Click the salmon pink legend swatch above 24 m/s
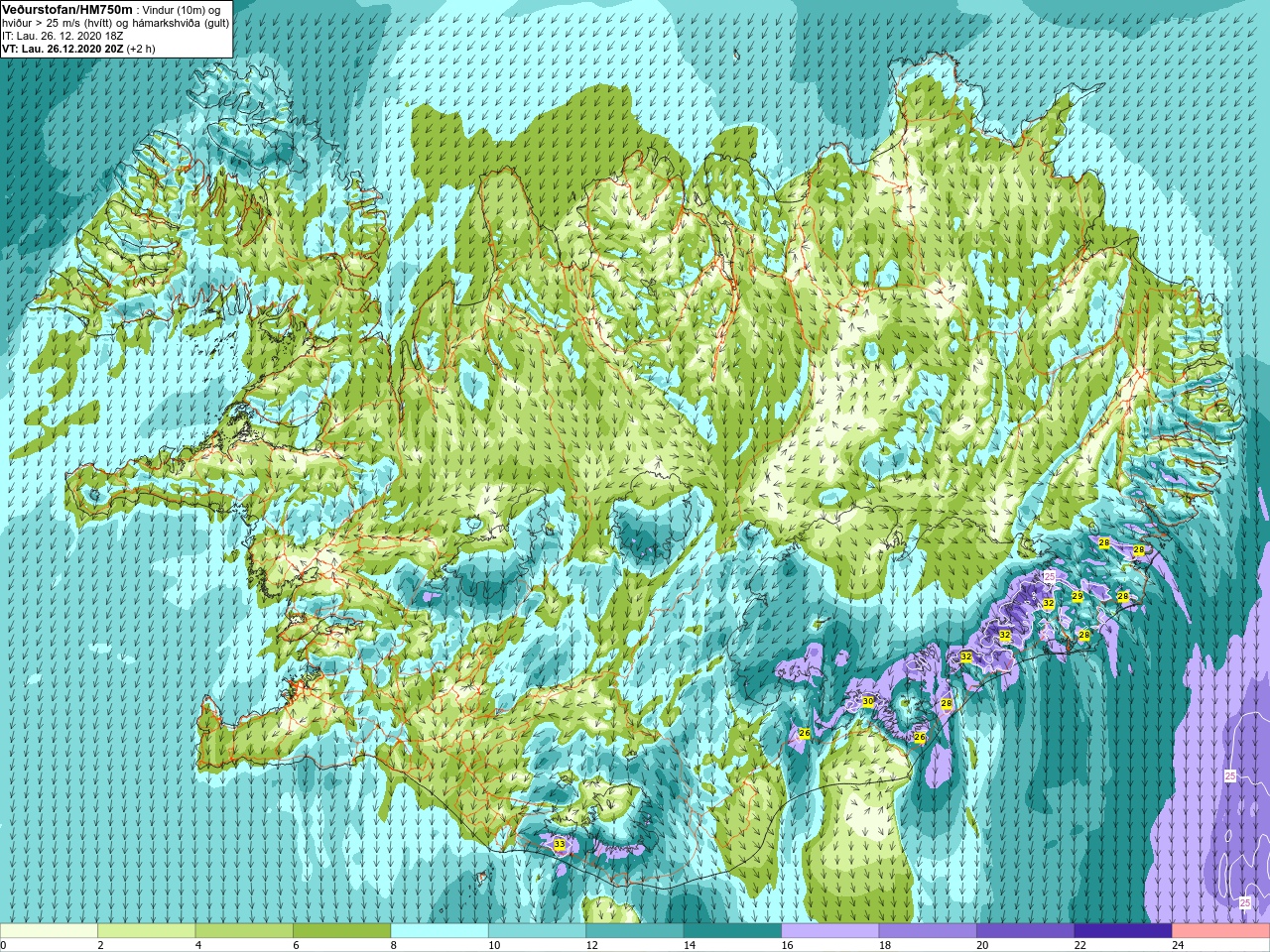 1221,931
